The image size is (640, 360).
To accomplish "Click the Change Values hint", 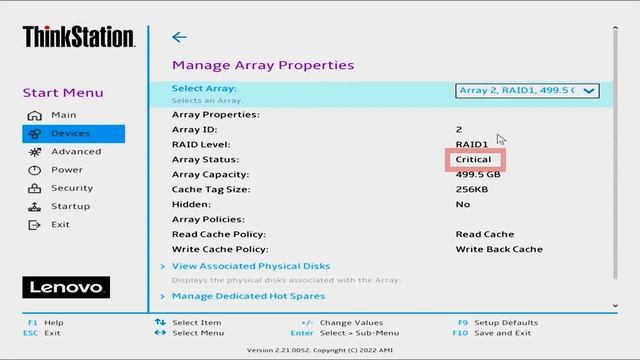I will (x=342, y=322).
